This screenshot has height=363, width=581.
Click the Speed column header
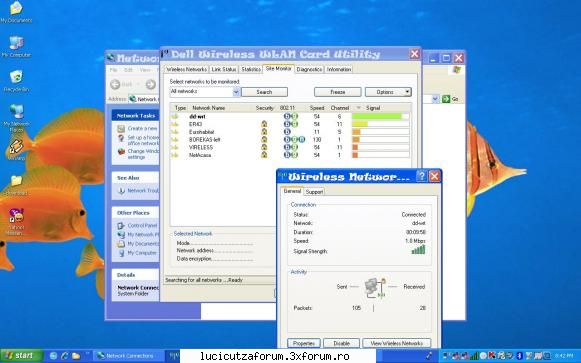click(x=317, y=108)
